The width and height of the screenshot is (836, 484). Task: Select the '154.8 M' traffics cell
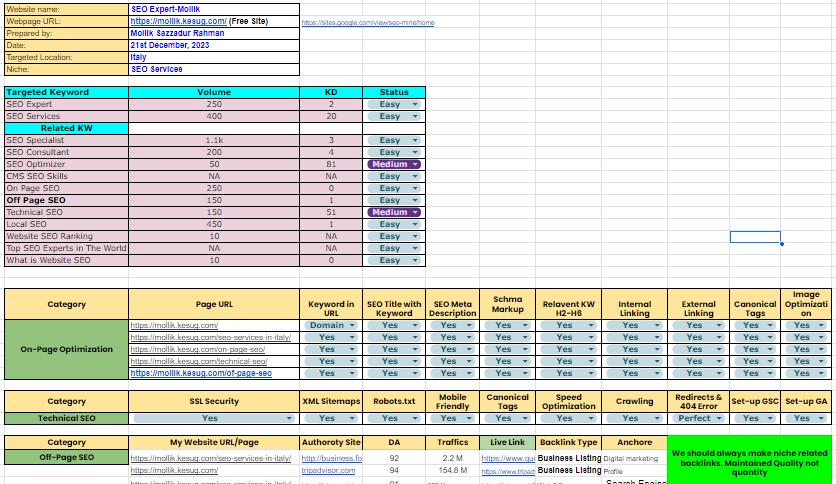tap(453, 471)
